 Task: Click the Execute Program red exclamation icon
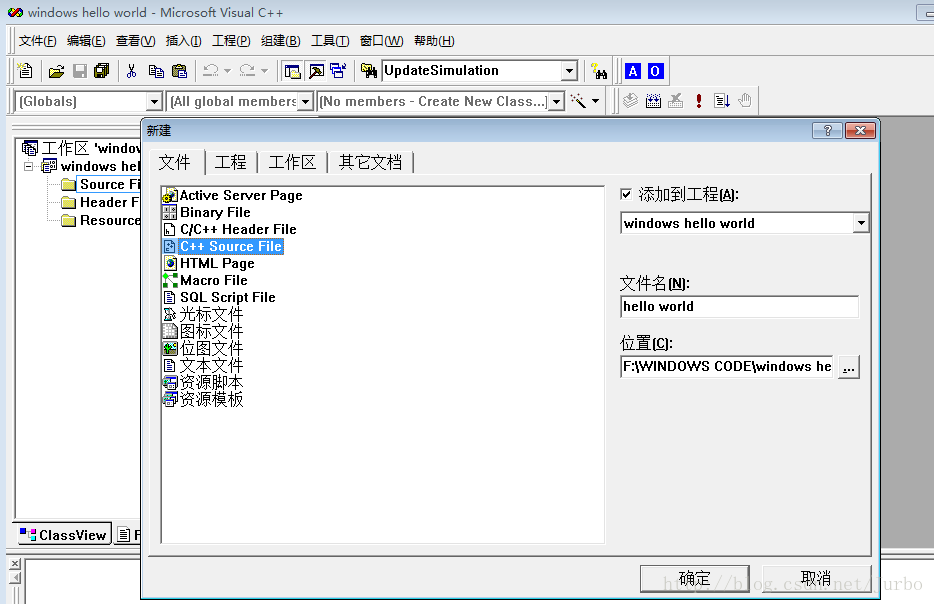pos(699,101)
